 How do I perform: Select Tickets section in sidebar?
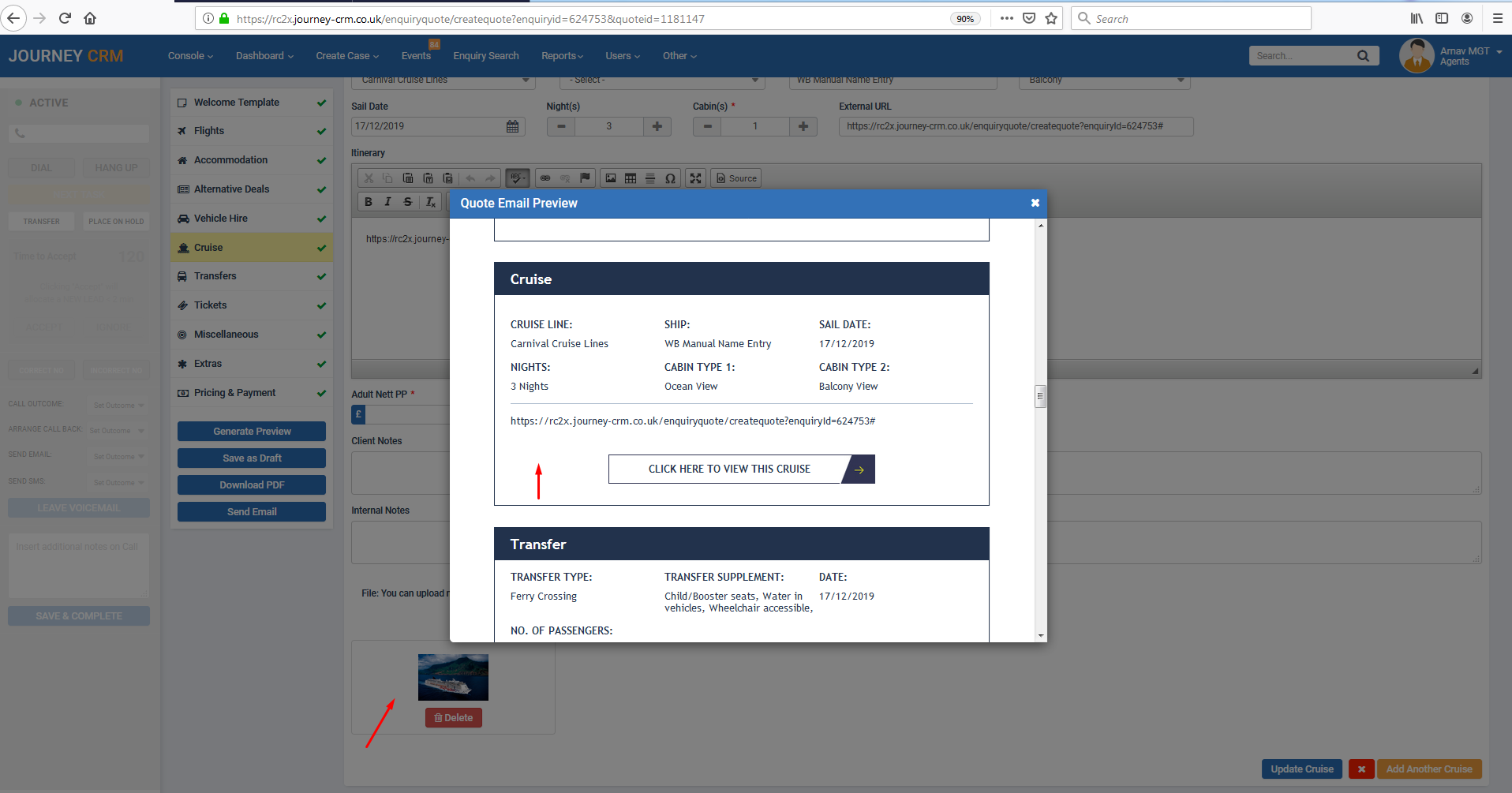[252, 305]
